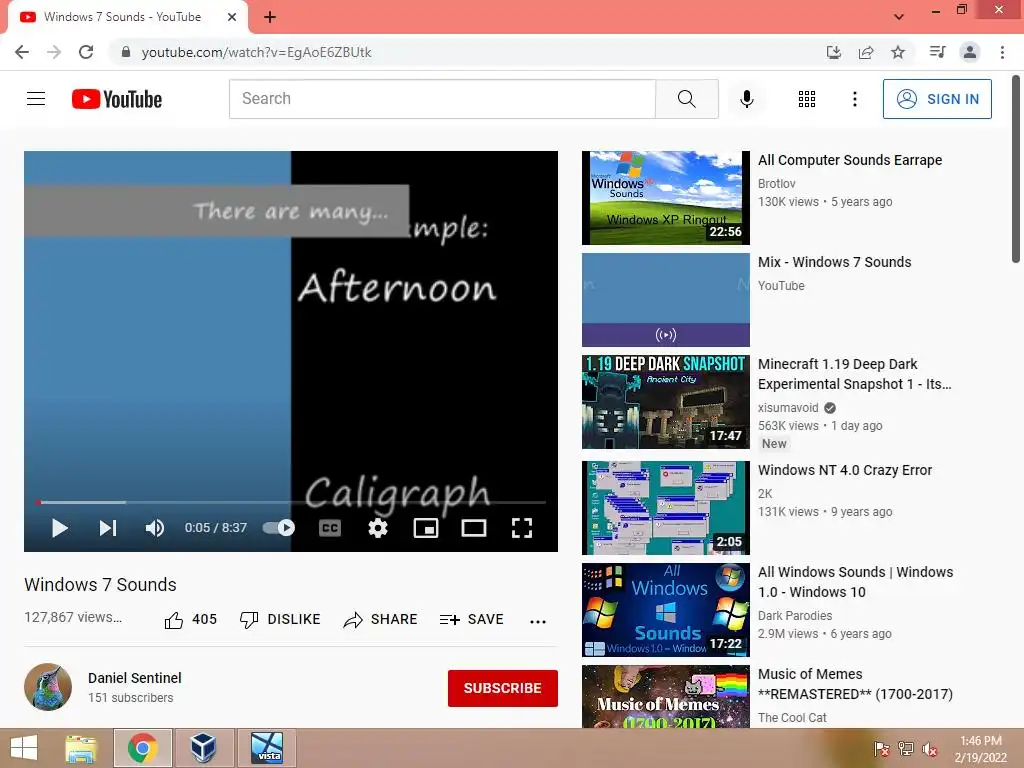The image size is (1024, 768).
Task: Enter fullscreen mode on video
Action: click(x=522, y=528)
